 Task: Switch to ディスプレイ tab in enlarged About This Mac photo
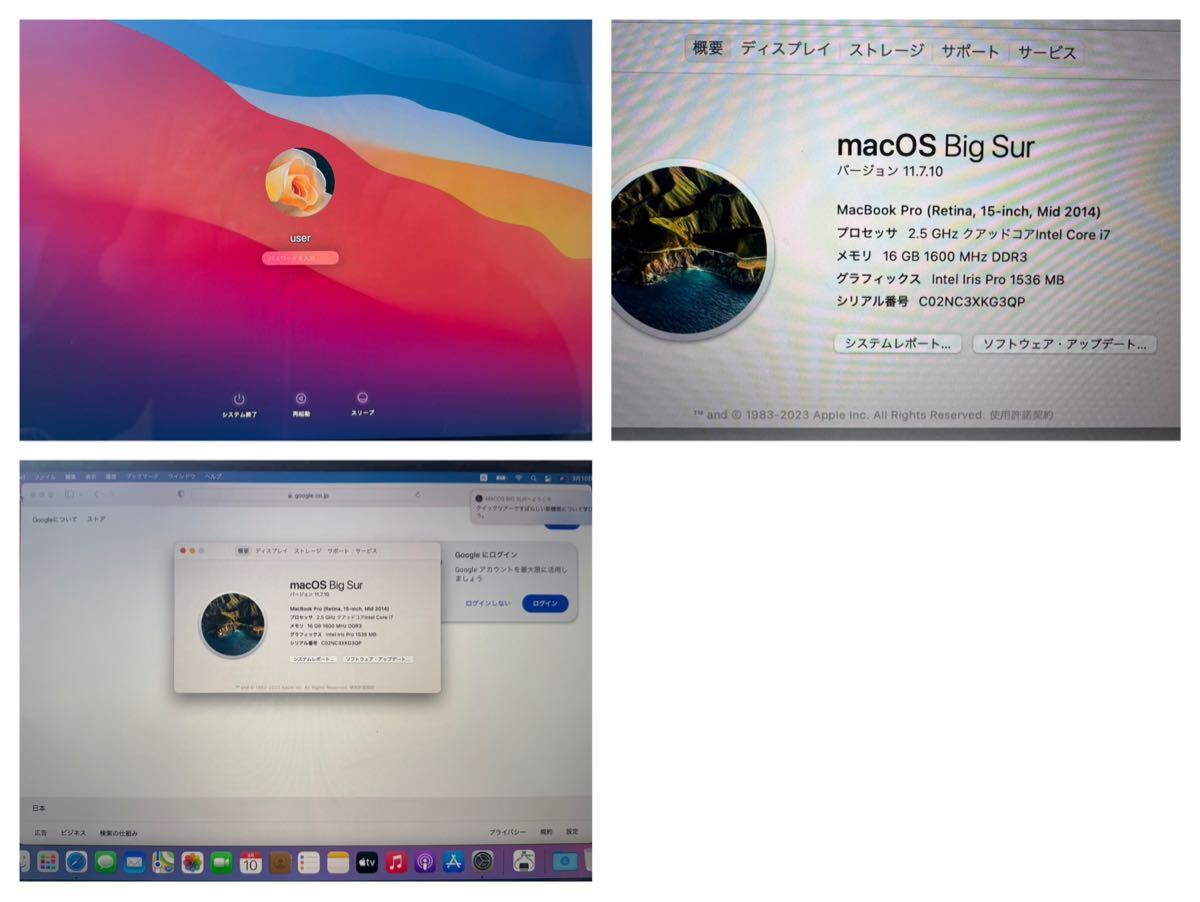coord(786,48)
